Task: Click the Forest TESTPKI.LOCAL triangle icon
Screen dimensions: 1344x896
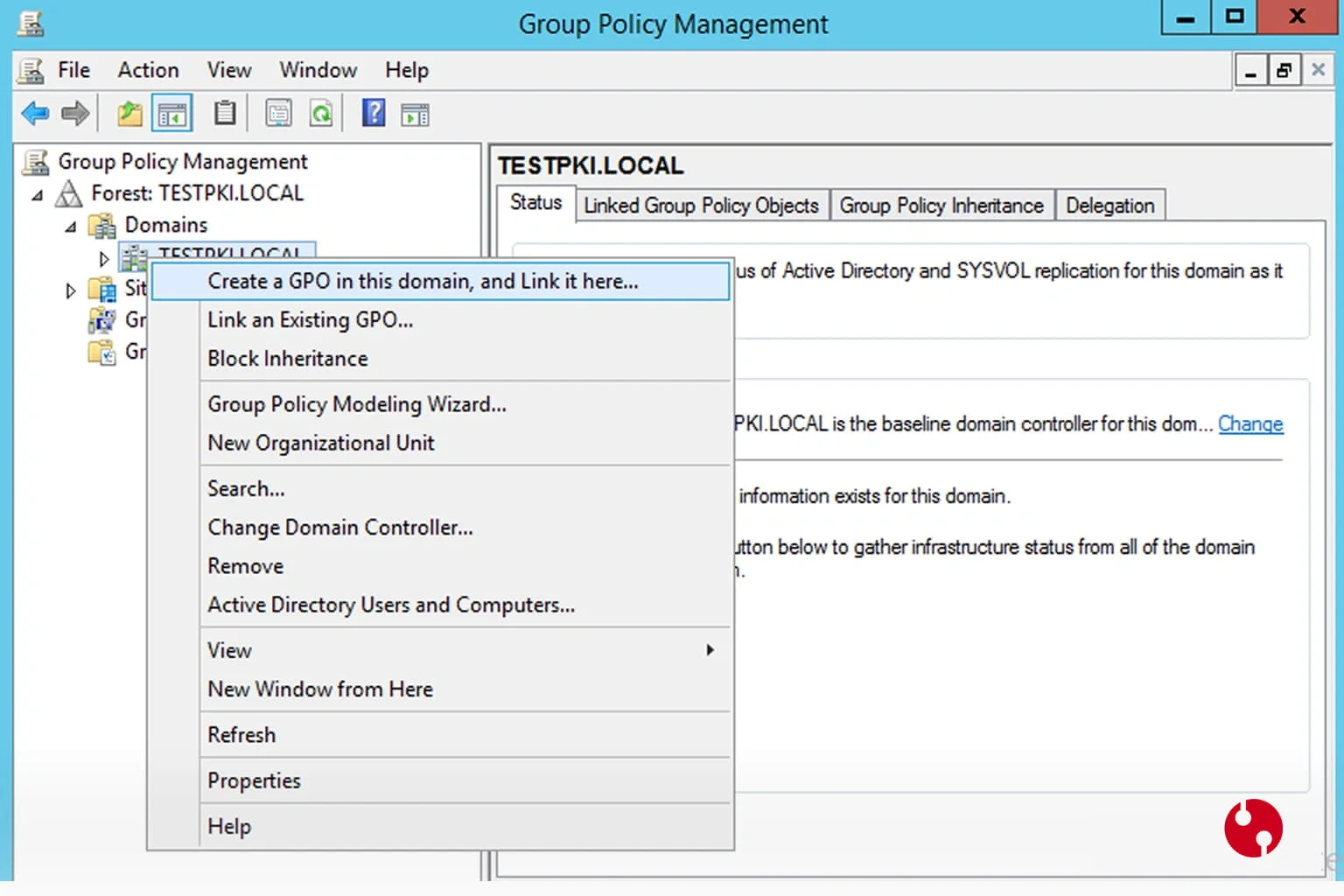Action: (68, 193)
